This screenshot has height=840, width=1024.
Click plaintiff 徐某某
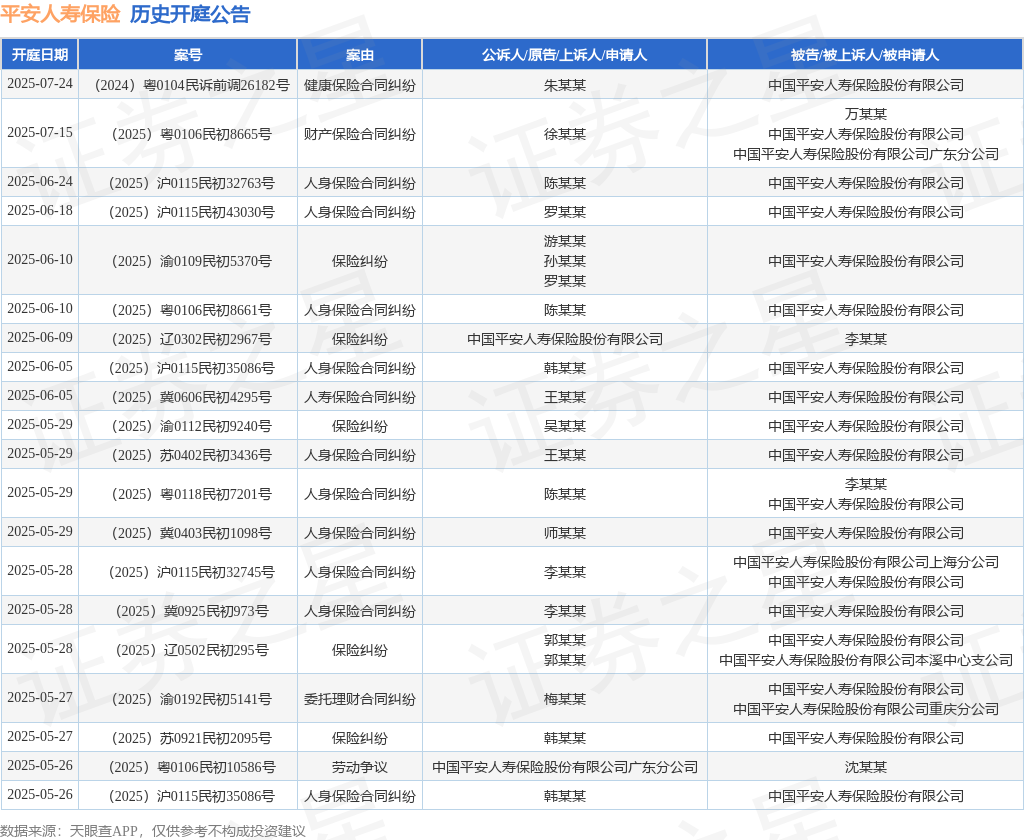565,134
